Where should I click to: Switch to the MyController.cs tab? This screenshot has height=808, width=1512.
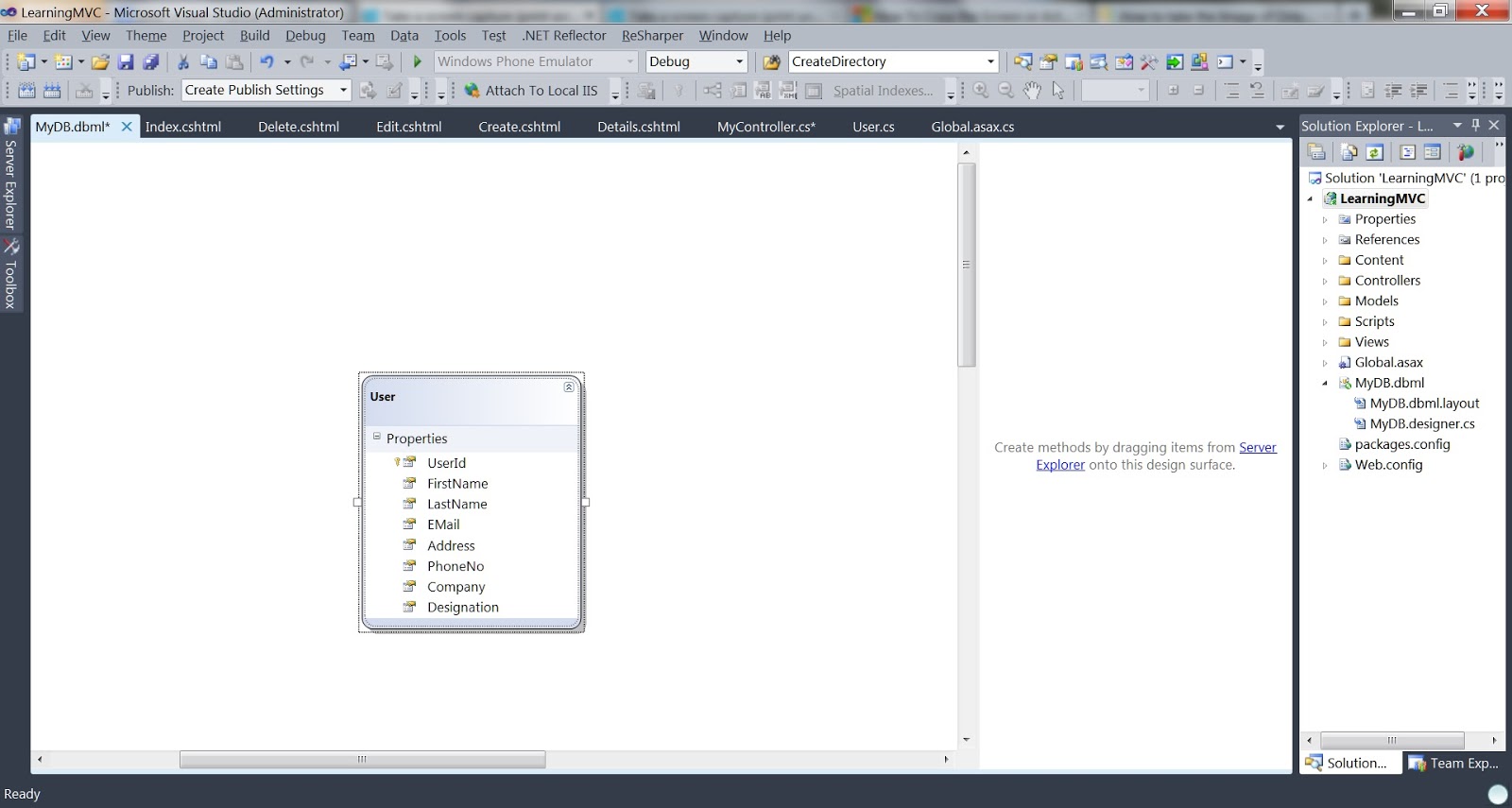[765, 127]
